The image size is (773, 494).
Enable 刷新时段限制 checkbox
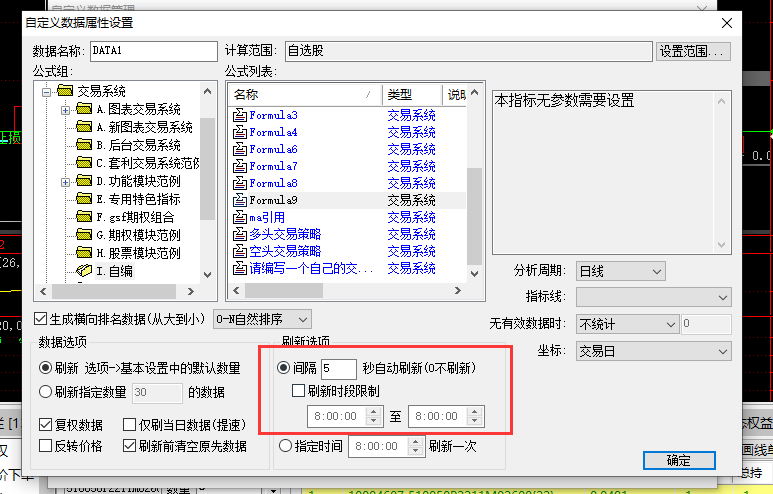(x=298, y=391)
